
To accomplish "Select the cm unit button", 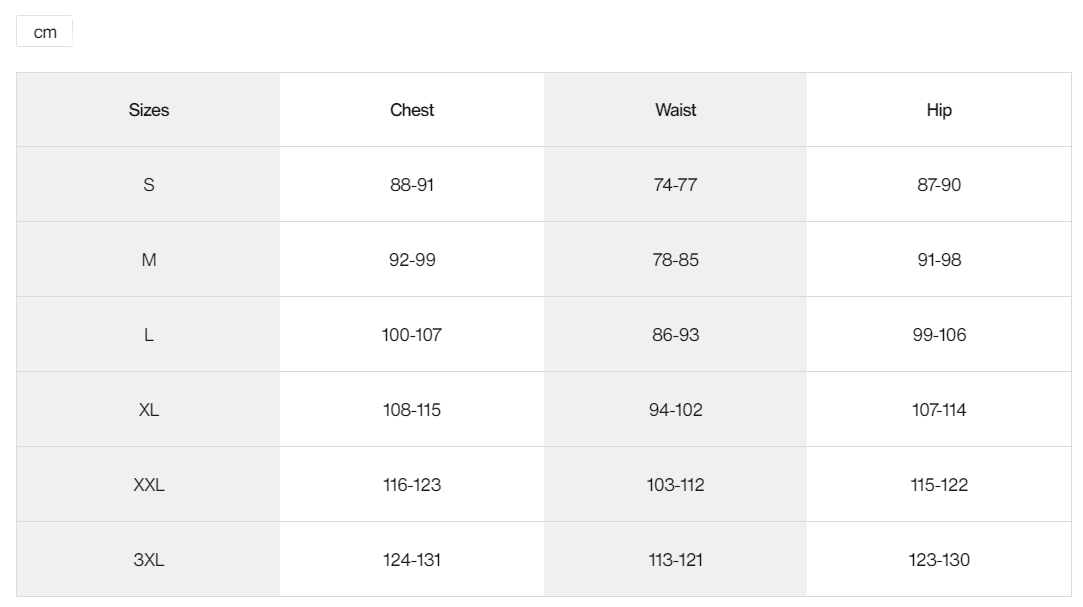I will [x=44, y=32].
